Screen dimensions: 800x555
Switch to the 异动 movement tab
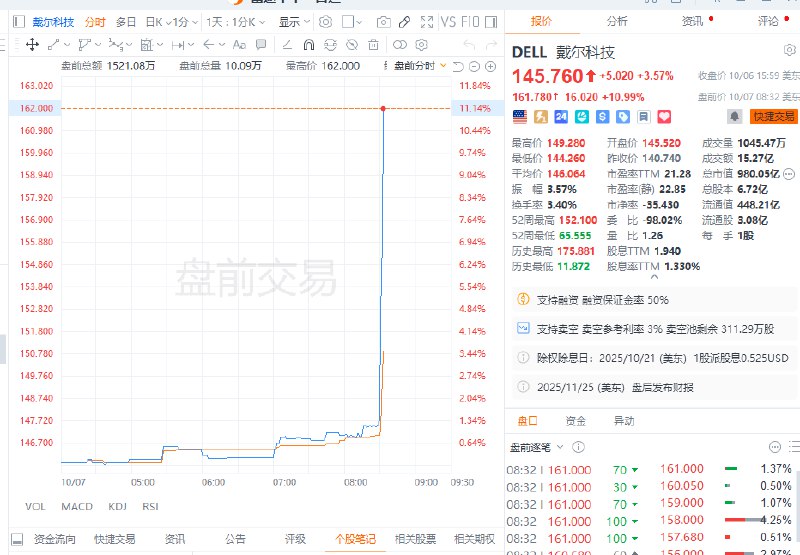623,421
